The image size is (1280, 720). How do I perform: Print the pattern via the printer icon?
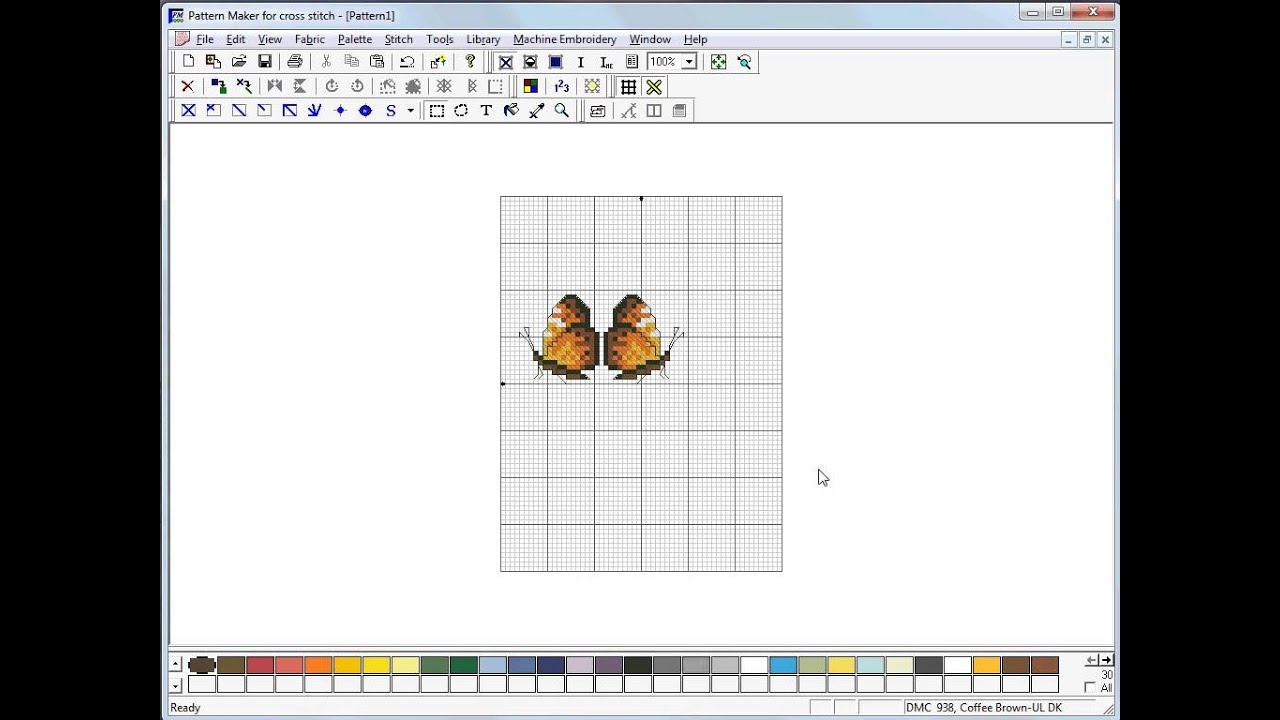click(295, 62)
